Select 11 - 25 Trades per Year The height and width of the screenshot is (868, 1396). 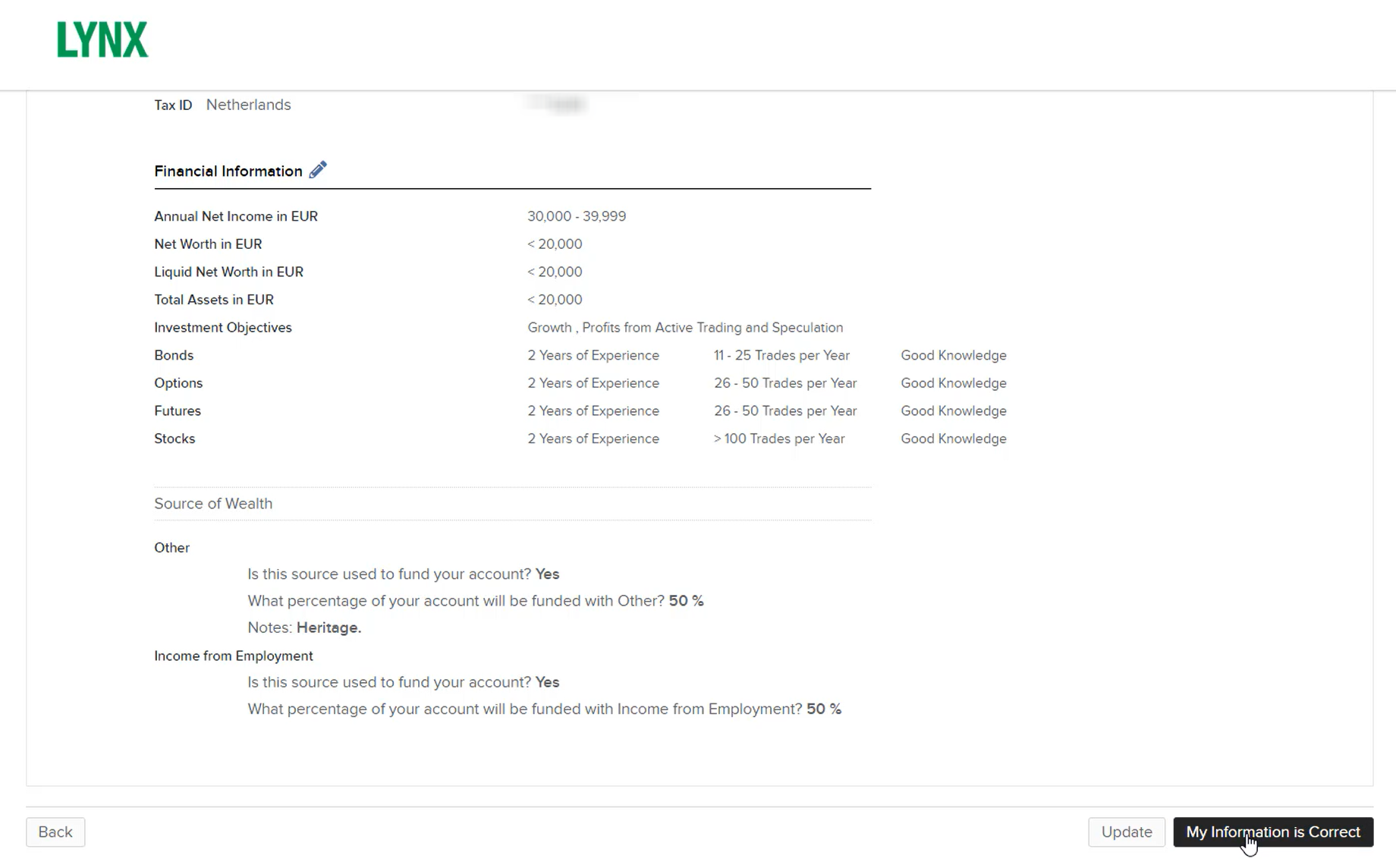781,356
